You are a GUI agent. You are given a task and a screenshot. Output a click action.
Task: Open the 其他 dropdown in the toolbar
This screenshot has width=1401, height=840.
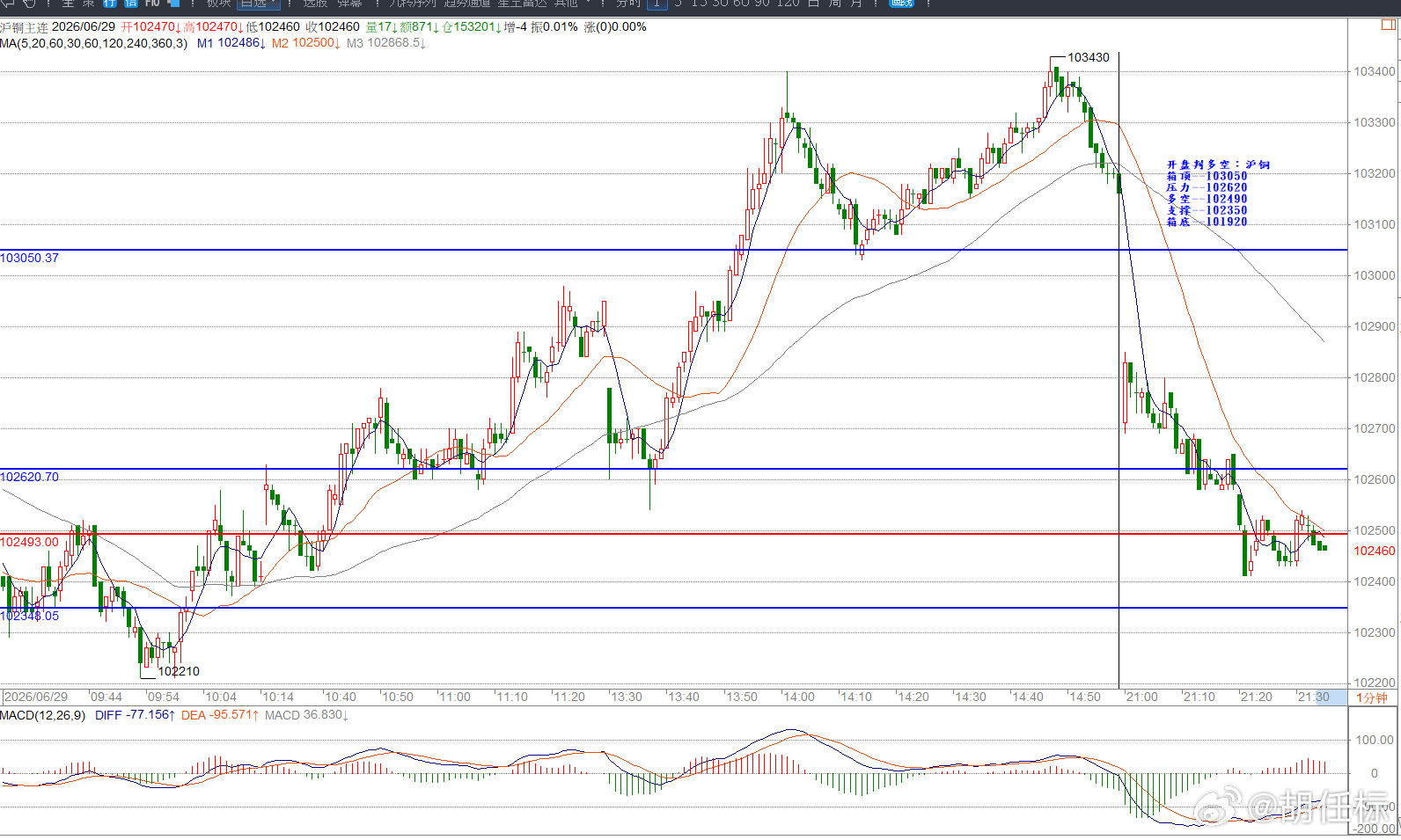[x=571, y=4]
